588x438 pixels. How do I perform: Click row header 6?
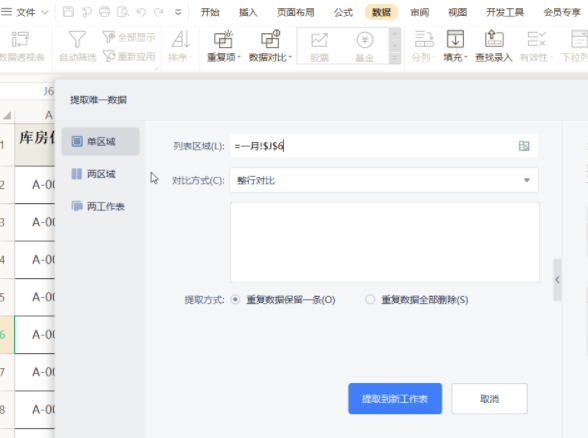7,334
